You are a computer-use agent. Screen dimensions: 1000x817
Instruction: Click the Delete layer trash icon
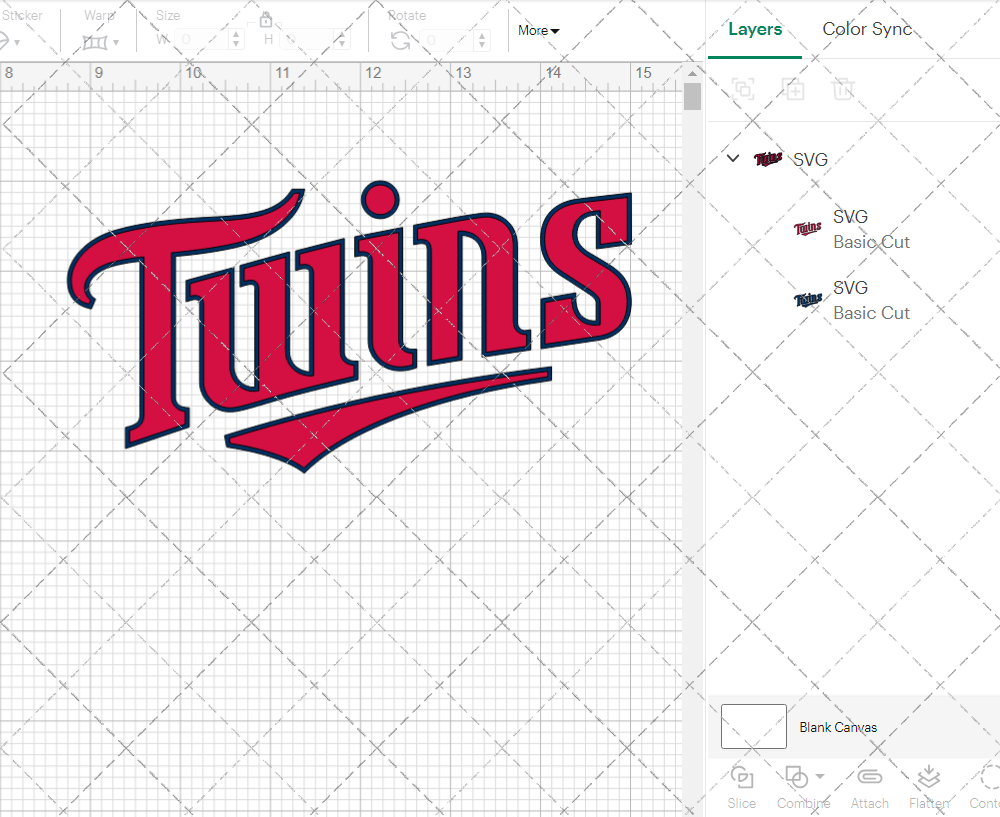842,89
